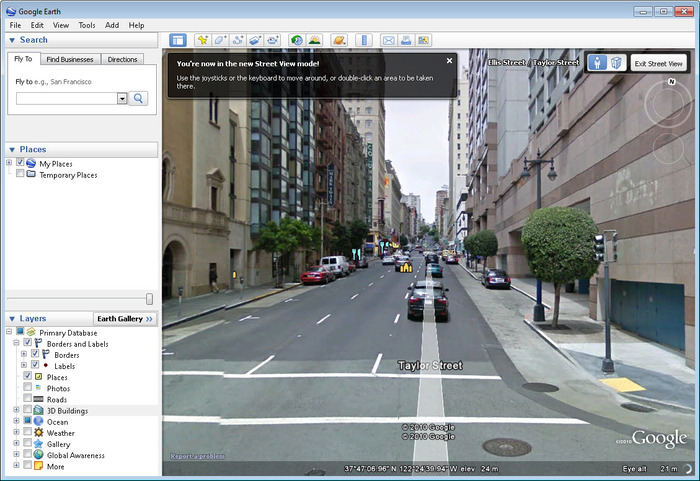
Task: Open the Fly To history dropdown
Action: coord(122,98)
